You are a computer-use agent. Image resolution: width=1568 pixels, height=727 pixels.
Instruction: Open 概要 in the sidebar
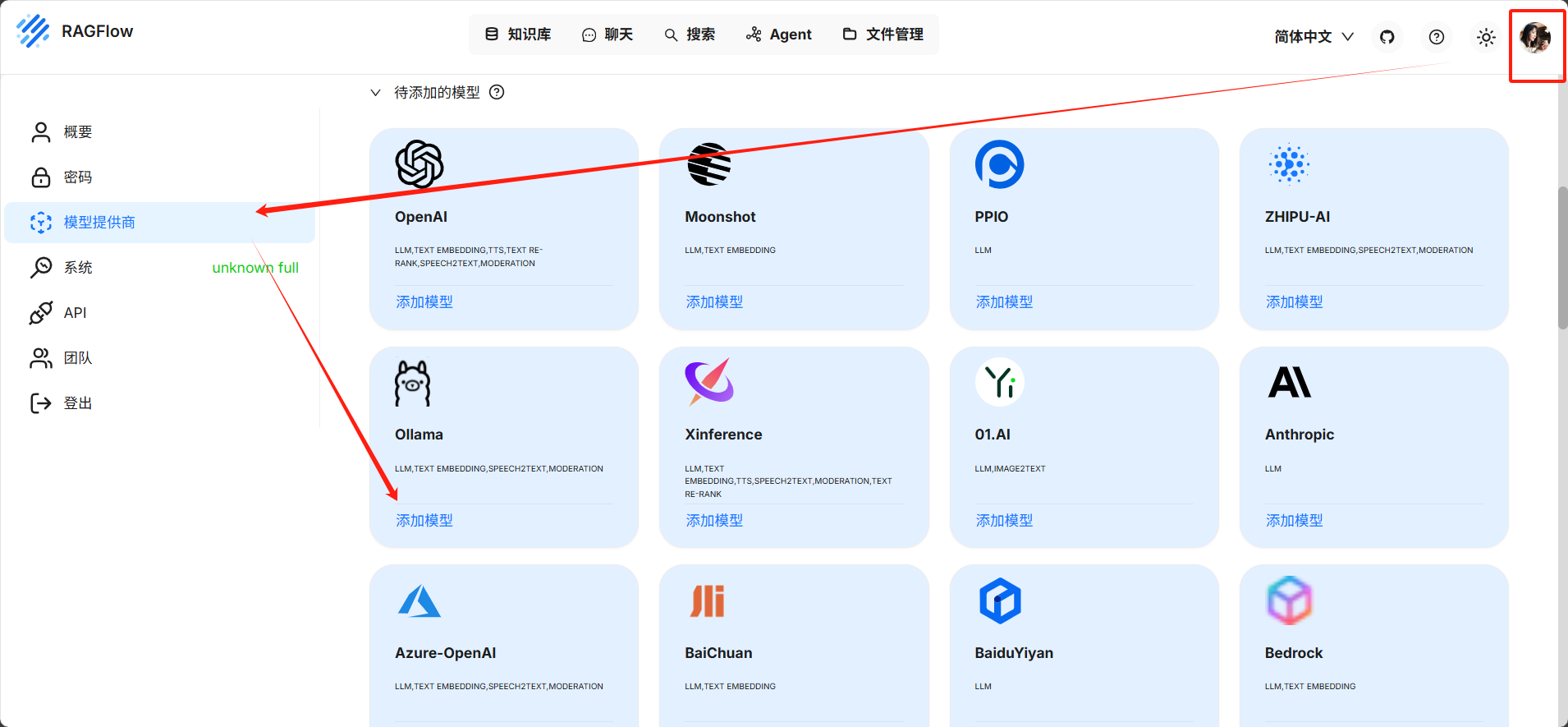click(160, 132)
